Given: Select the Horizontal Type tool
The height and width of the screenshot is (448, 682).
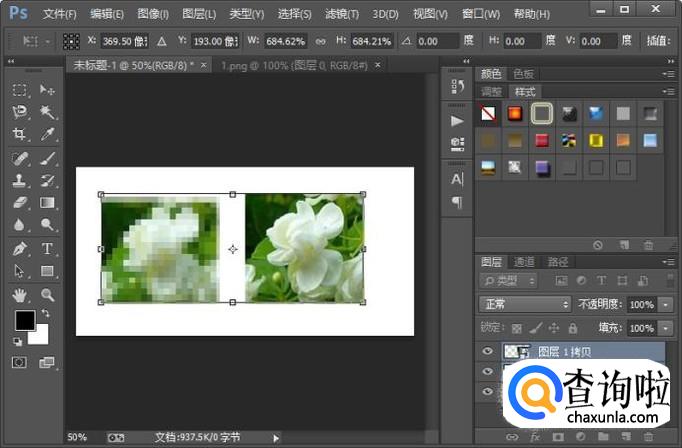Looking at the screenshot, I should click(x=47, y=248).
